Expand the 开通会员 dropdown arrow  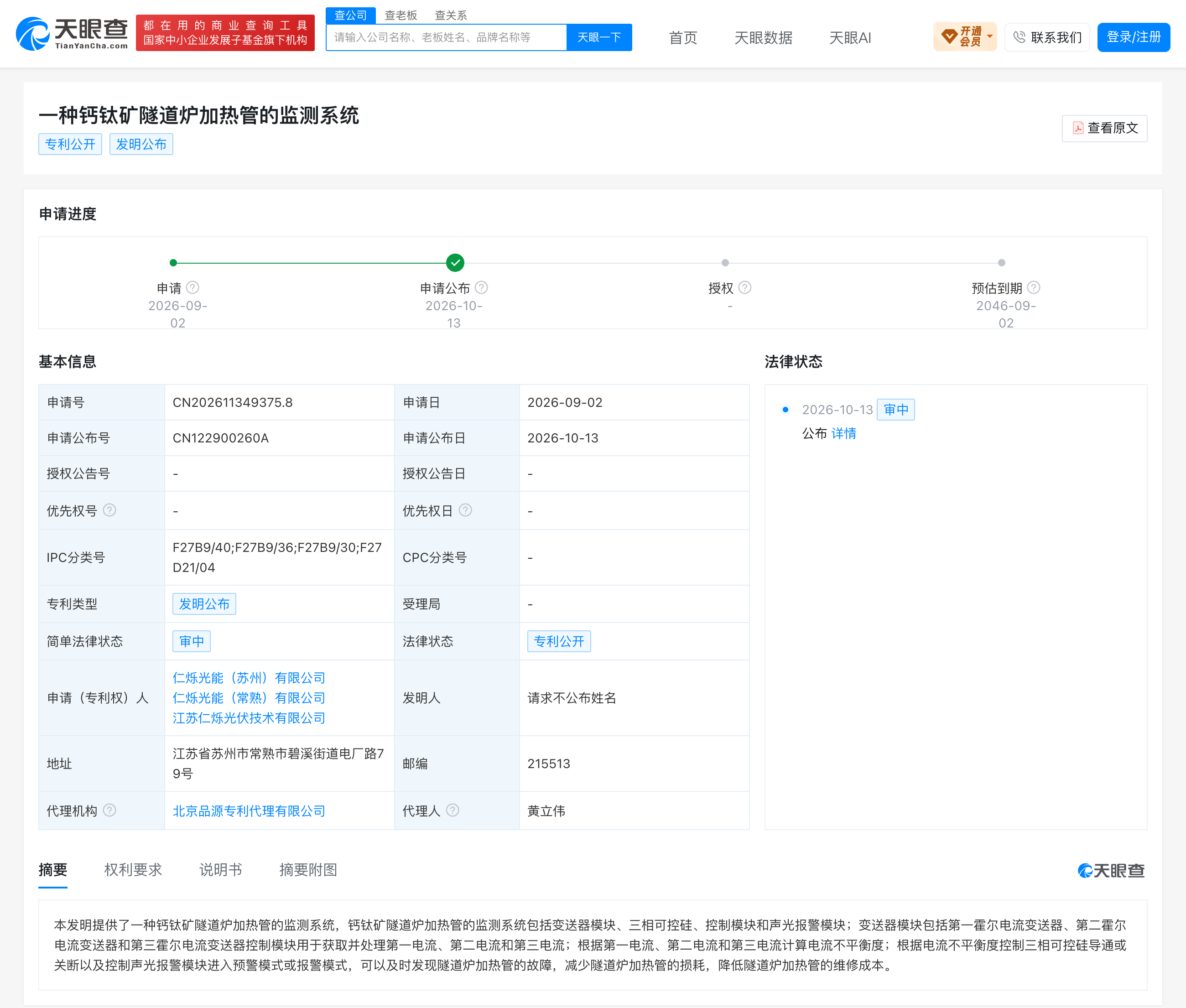click(989, 36)
